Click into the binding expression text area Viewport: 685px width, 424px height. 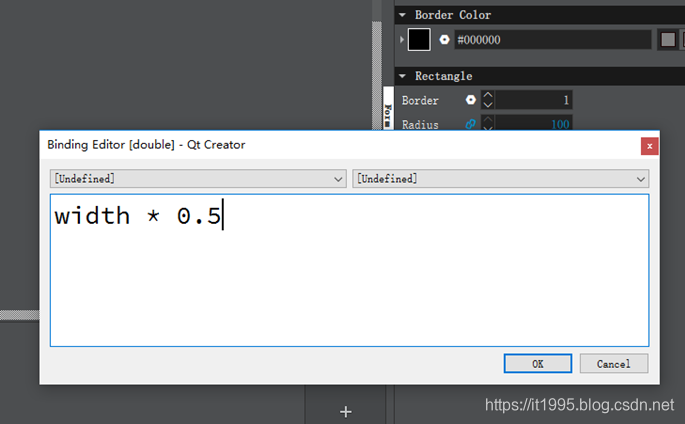(349, 270)
